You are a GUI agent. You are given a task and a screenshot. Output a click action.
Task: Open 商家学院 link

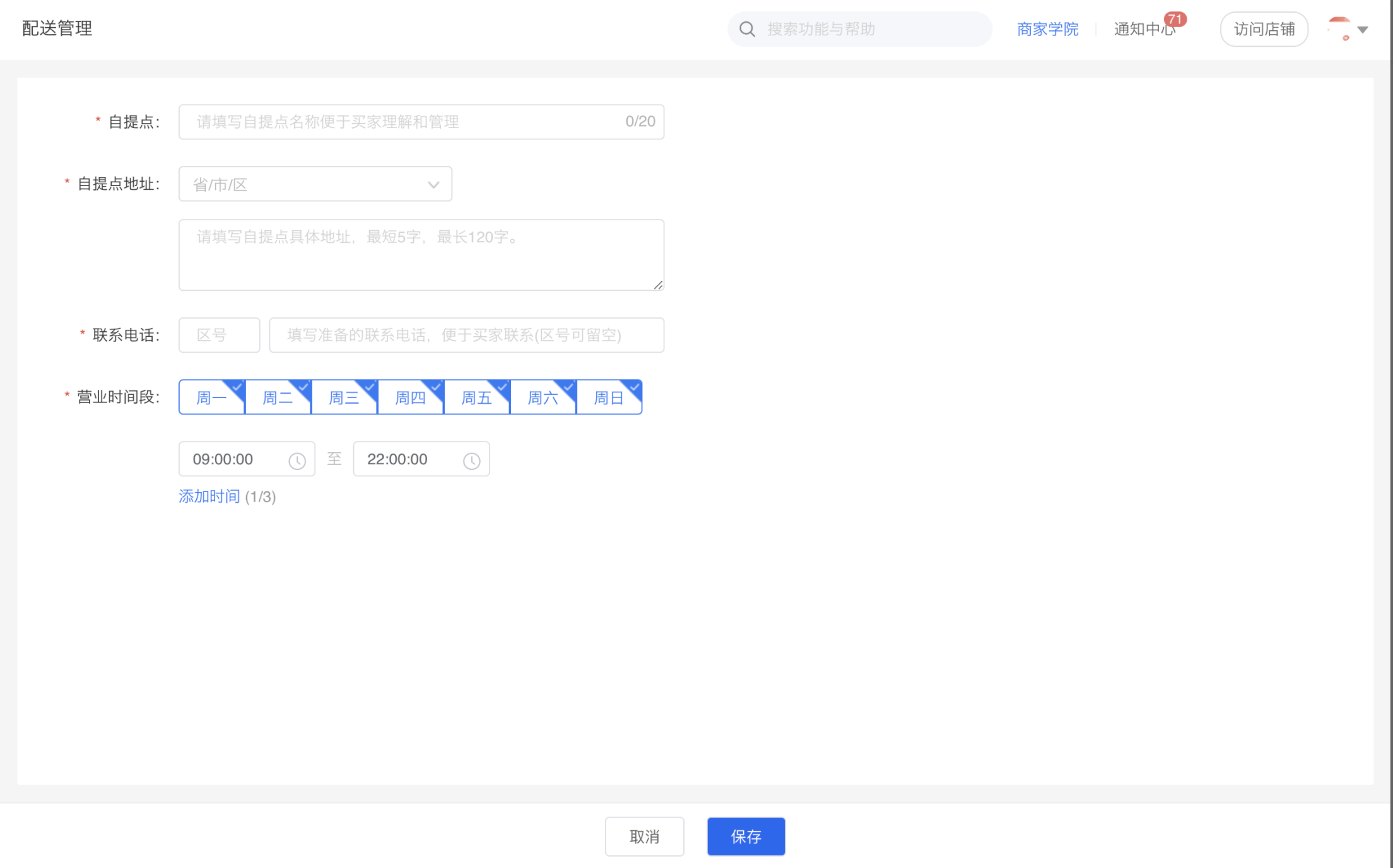[x=1048, y=29]
